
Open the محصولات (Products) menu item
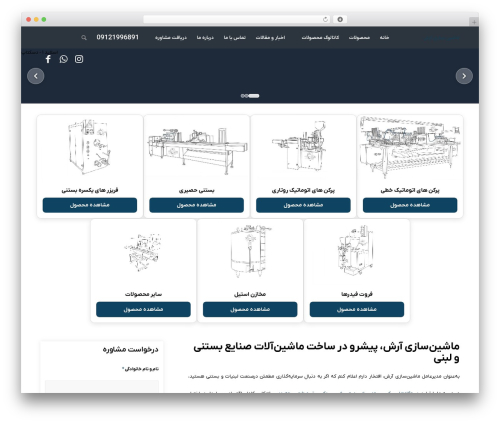359,37
